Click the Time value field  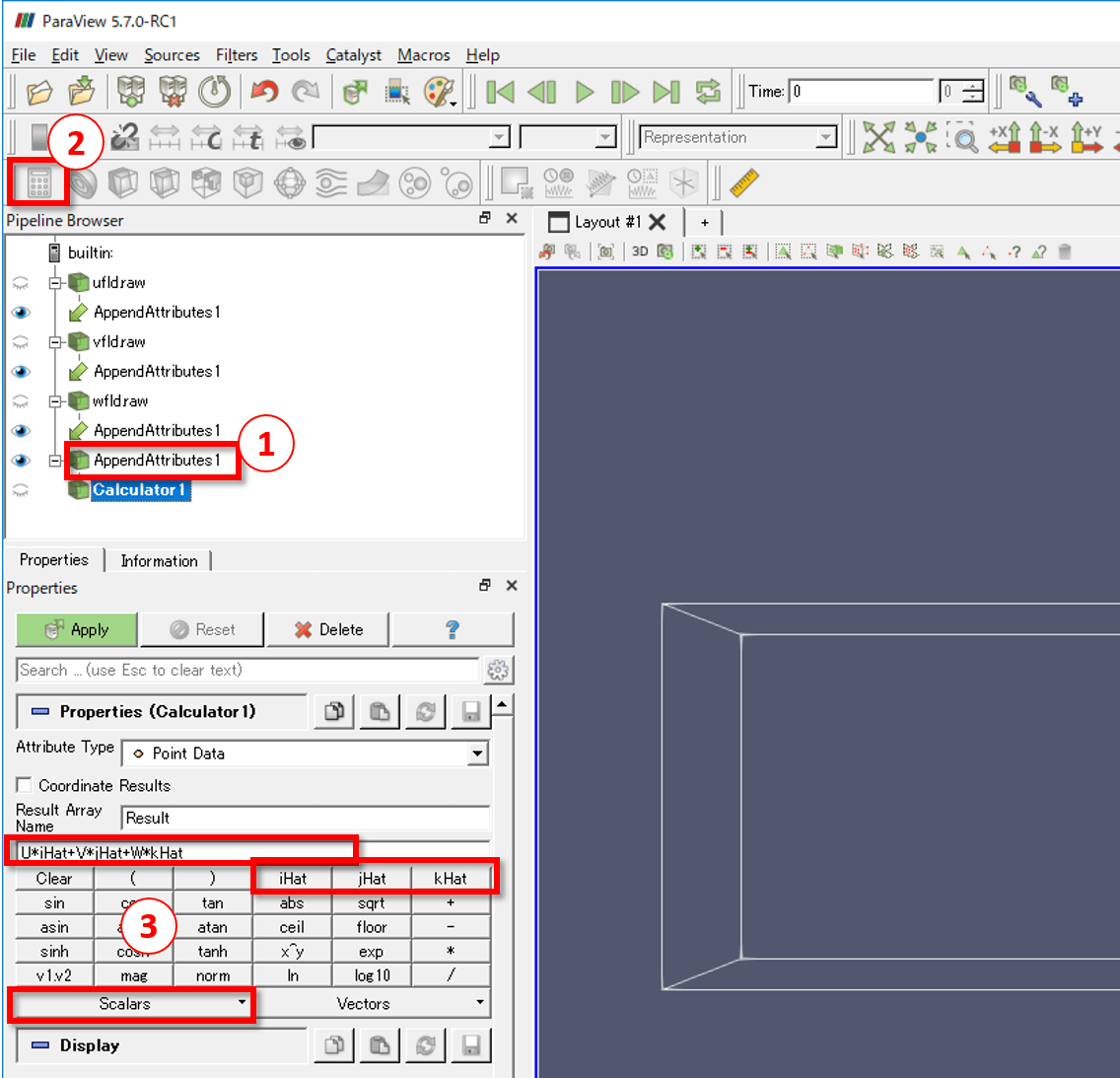tap(862, 92)
